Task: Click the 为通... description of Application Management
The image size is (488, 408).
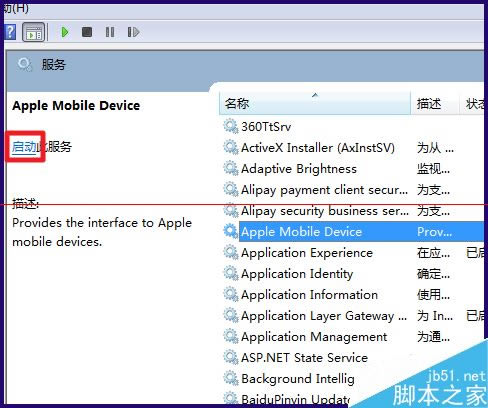Action: [x=433, y=337]
